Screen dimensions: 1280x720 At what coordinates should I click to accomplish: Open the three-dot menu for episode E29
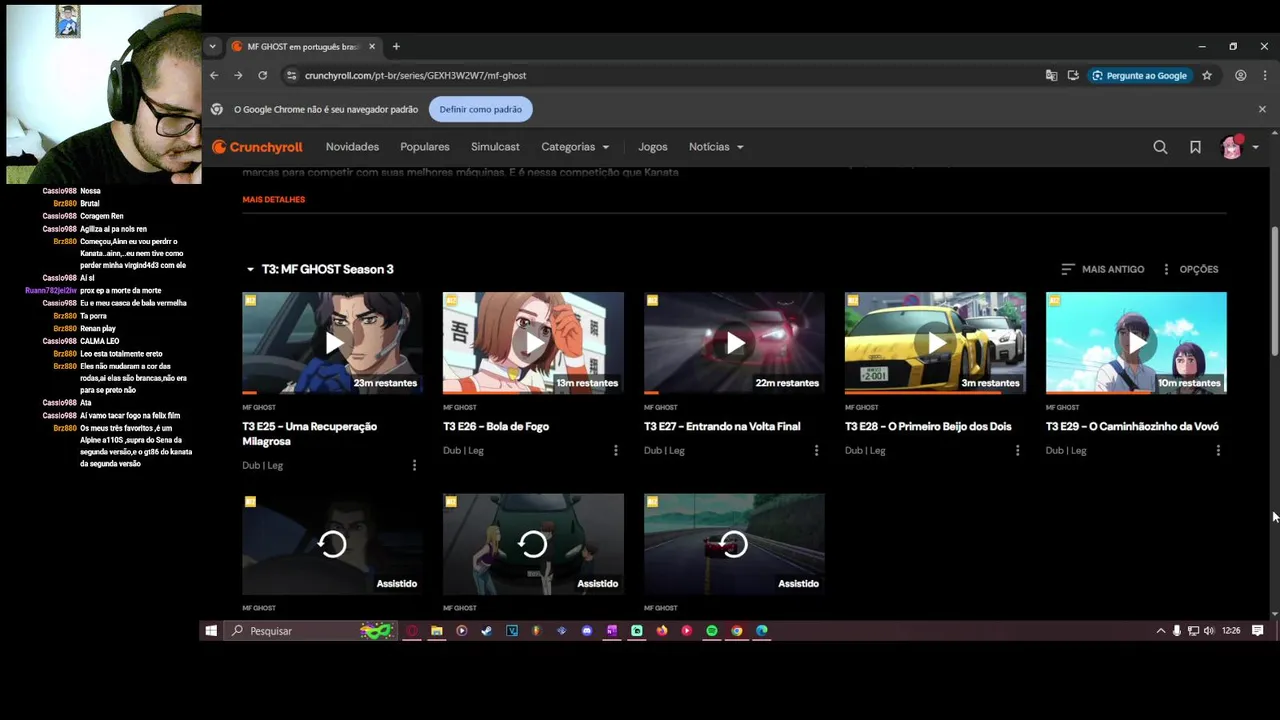point(1218,450)
